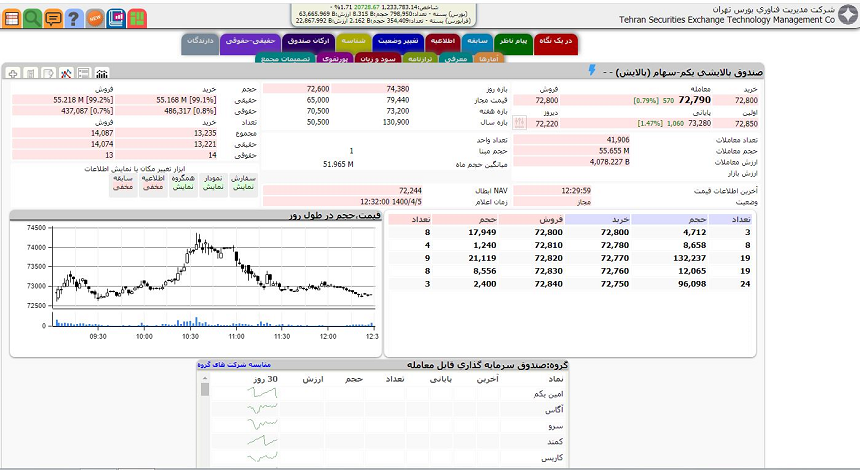This screenshot has height=470, width=860.
Task: Click the blue lightning bolt icon
Action: [x=592, y=71]
